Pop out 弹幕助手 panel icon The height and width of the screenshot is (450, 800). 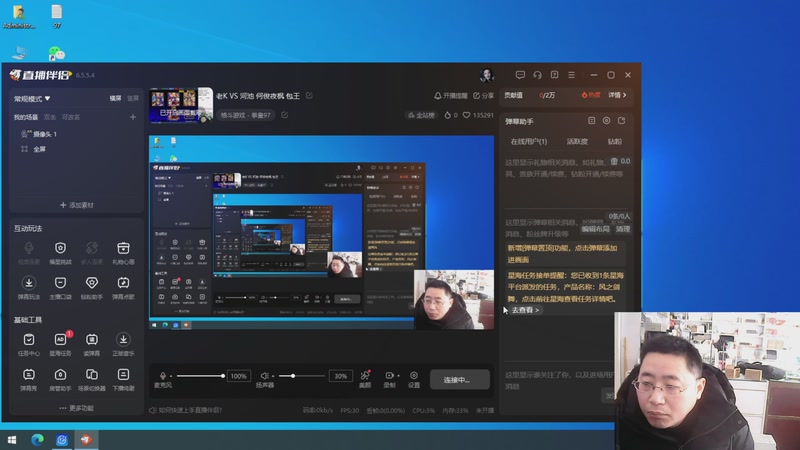tap(621, 121)
